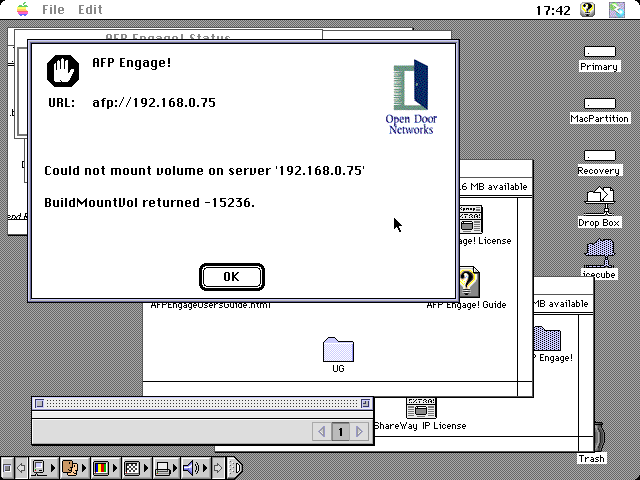Image resolution: width=640 pixels, height=480 pixels.
Task: Click the next page arrow beside 1
Action: pos(359,431)
